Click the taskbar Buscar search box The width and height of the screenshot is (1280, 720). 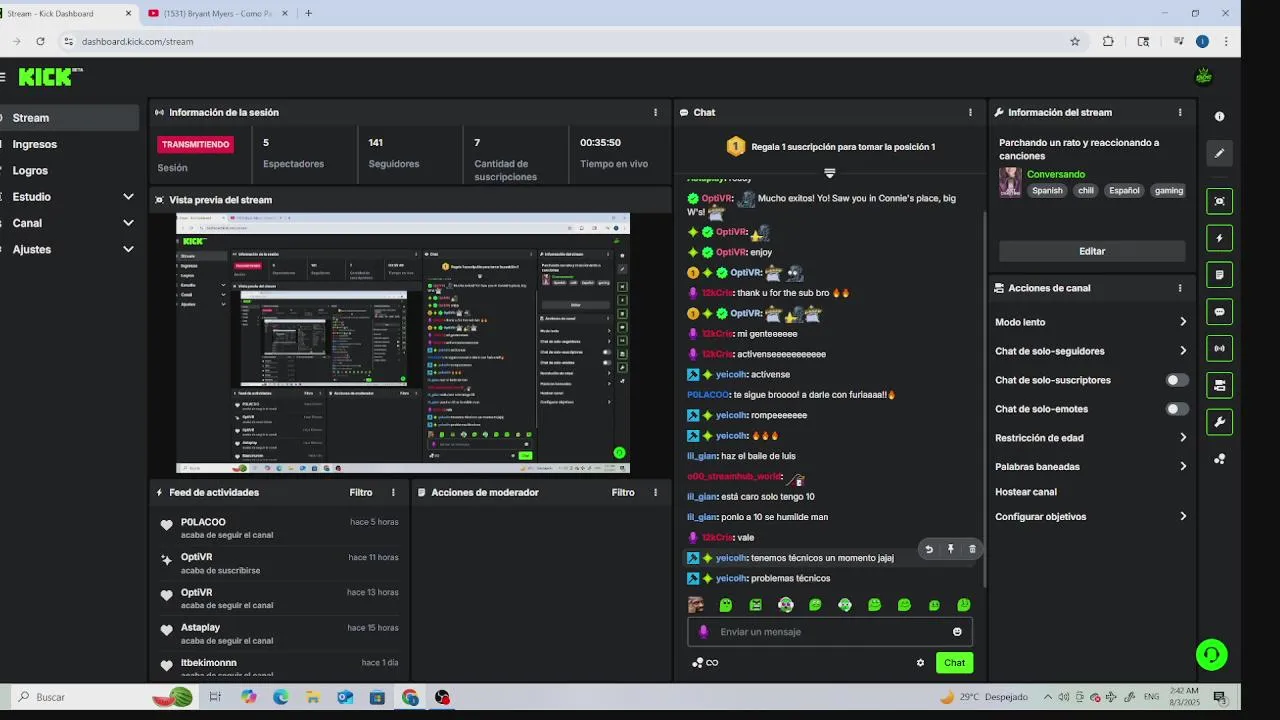105,697
